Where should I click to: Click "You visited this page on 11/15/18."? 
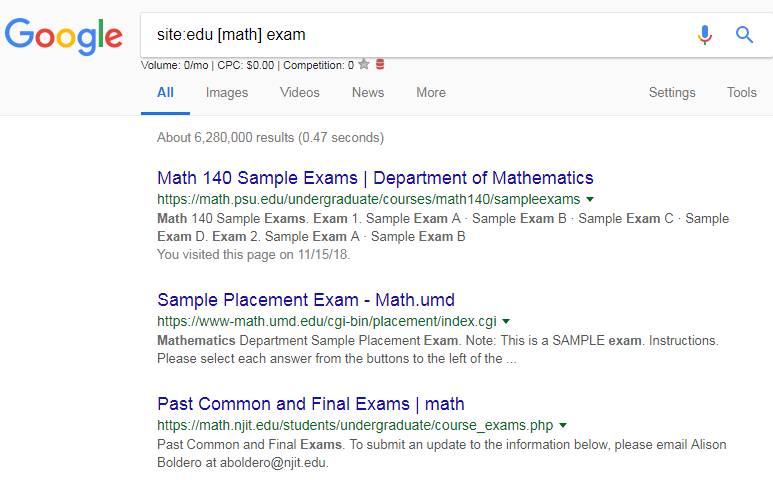[253, 254]
